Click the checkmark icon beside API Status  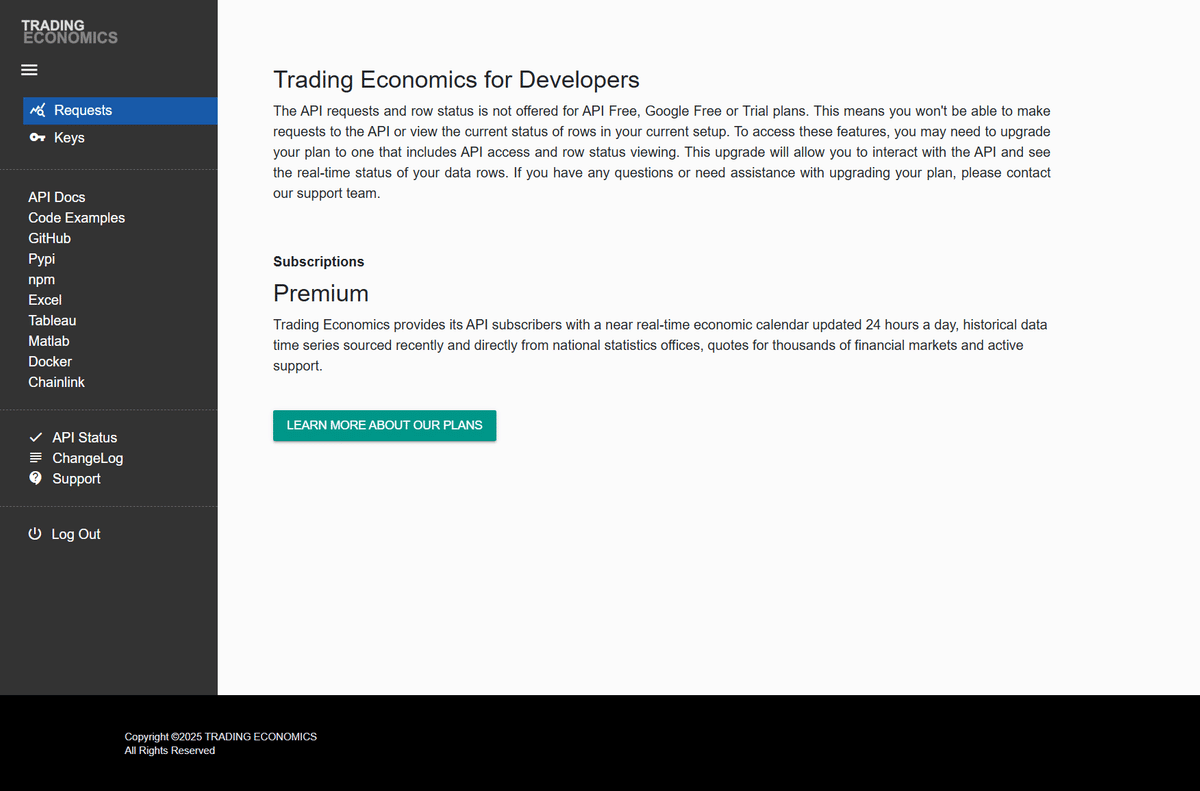36,436
